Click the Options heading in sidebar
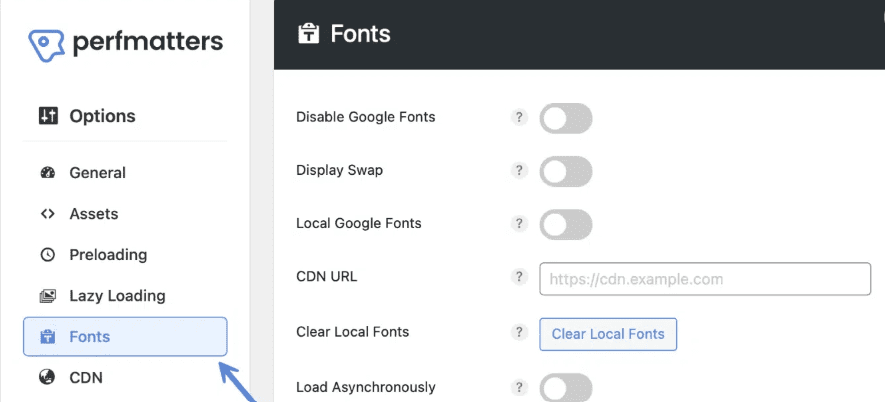 (x=102, y=116)
